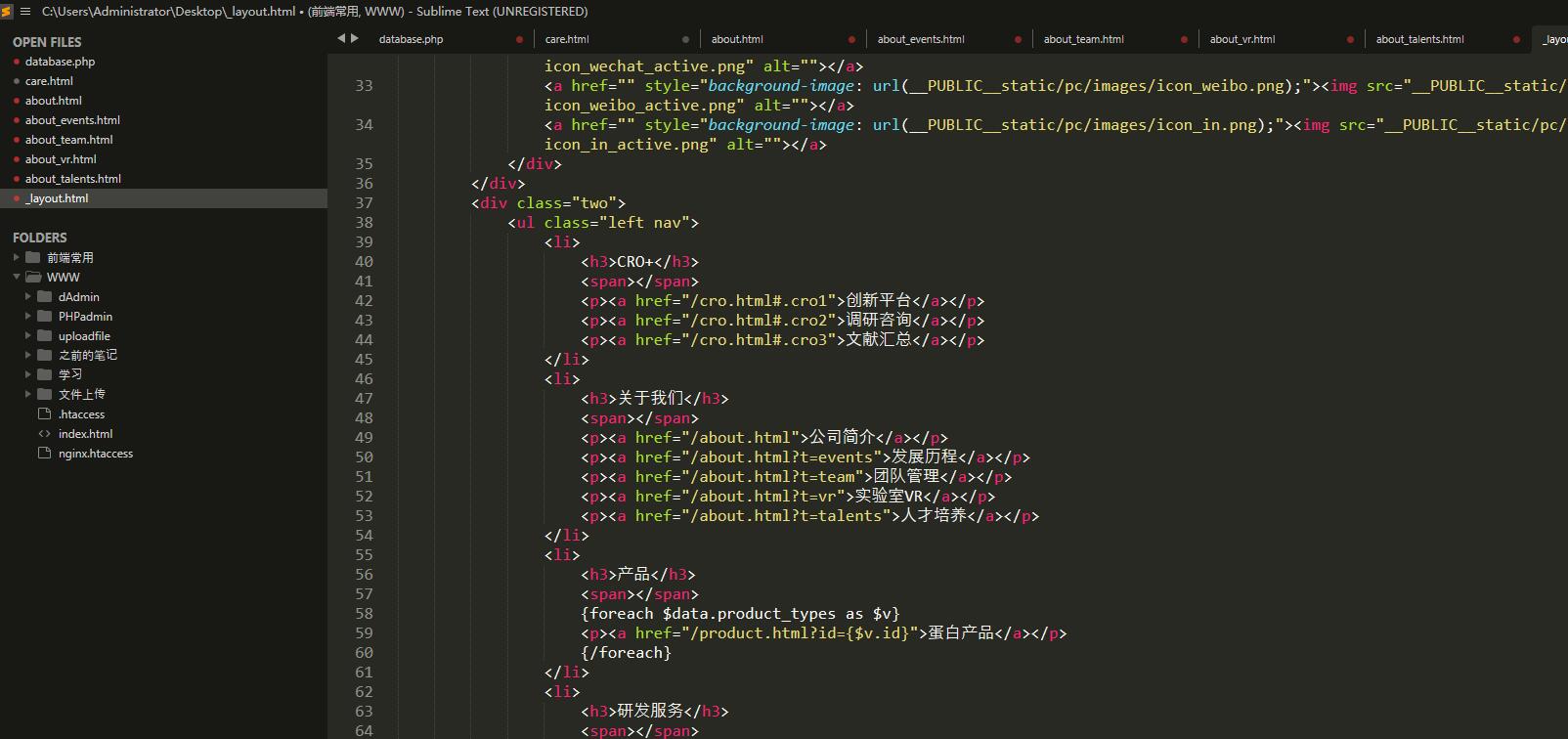Image resolution: width=1568 pixels, height=739 pixels.
Task: Click the folder icon next to PHPadmin
Action: click(x=44, y=316)
